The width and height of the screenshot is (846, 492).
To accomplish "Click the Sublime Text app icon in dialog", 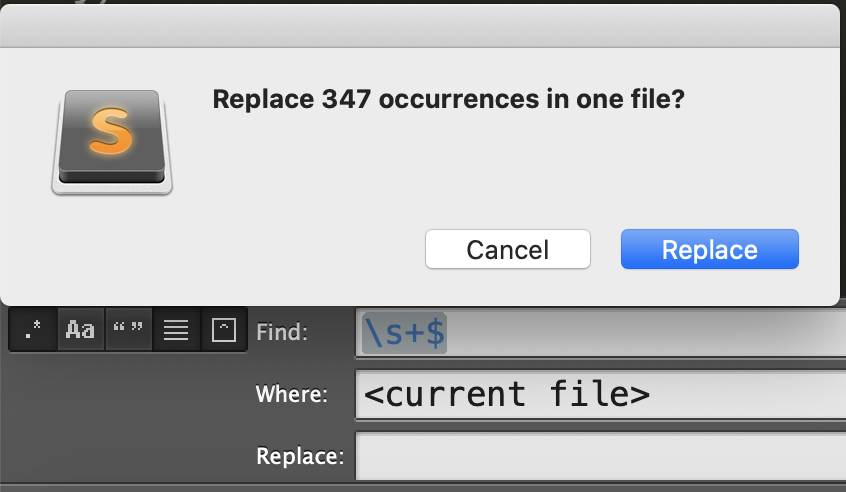I will pos(112,142).
